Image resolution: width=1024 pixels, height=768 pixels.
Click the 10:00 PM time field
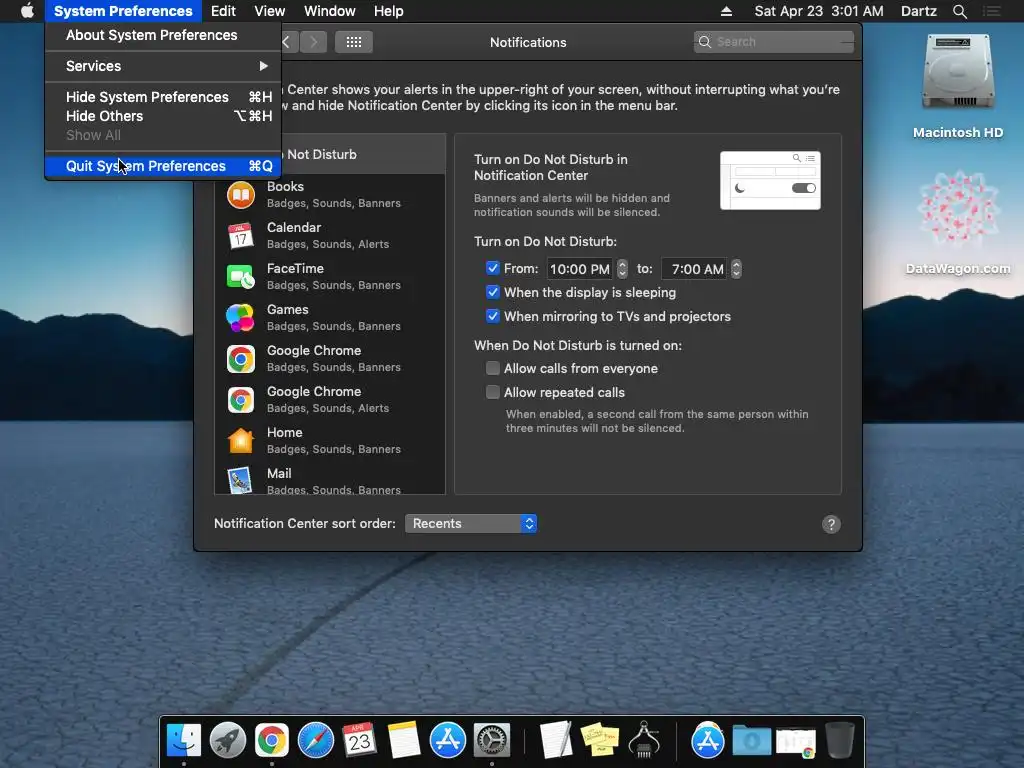pos(579,268)
